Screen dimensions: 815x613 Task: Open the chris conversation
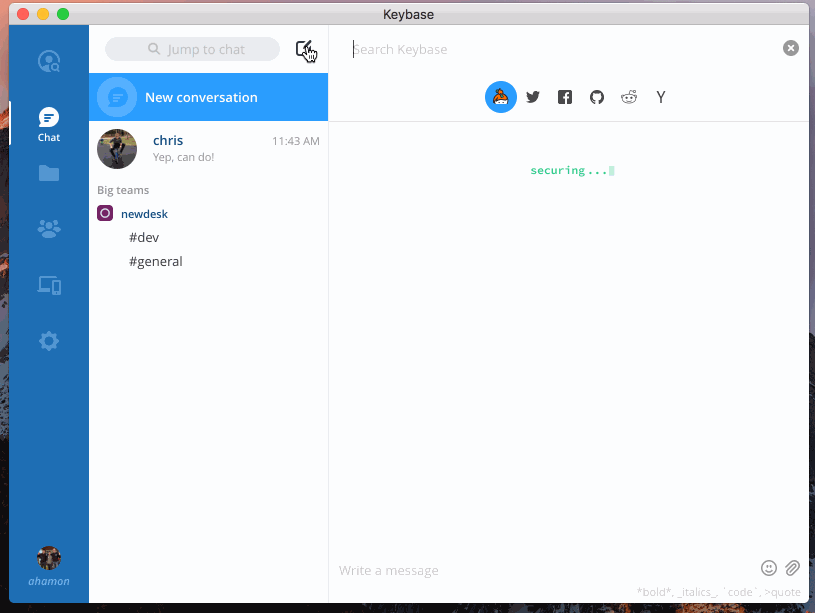(208, 149)
